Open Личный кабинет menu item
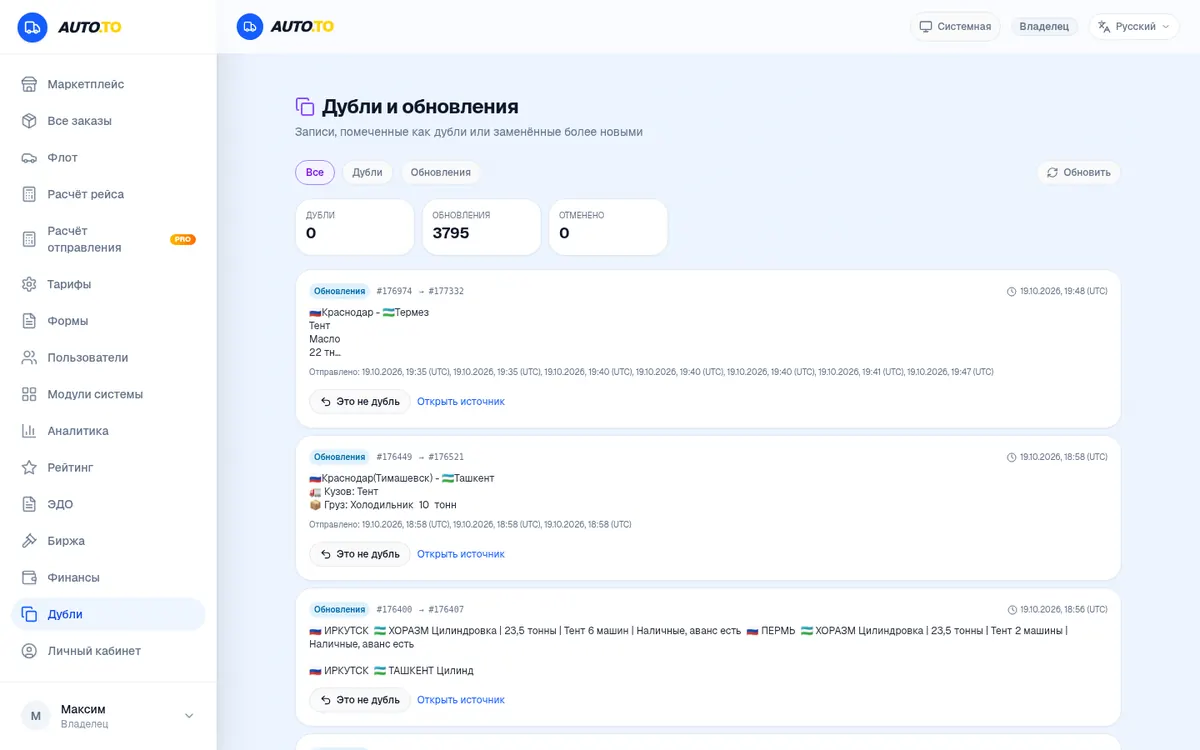This screenshot has width=1200, height=750. click(x=108, y=651)
